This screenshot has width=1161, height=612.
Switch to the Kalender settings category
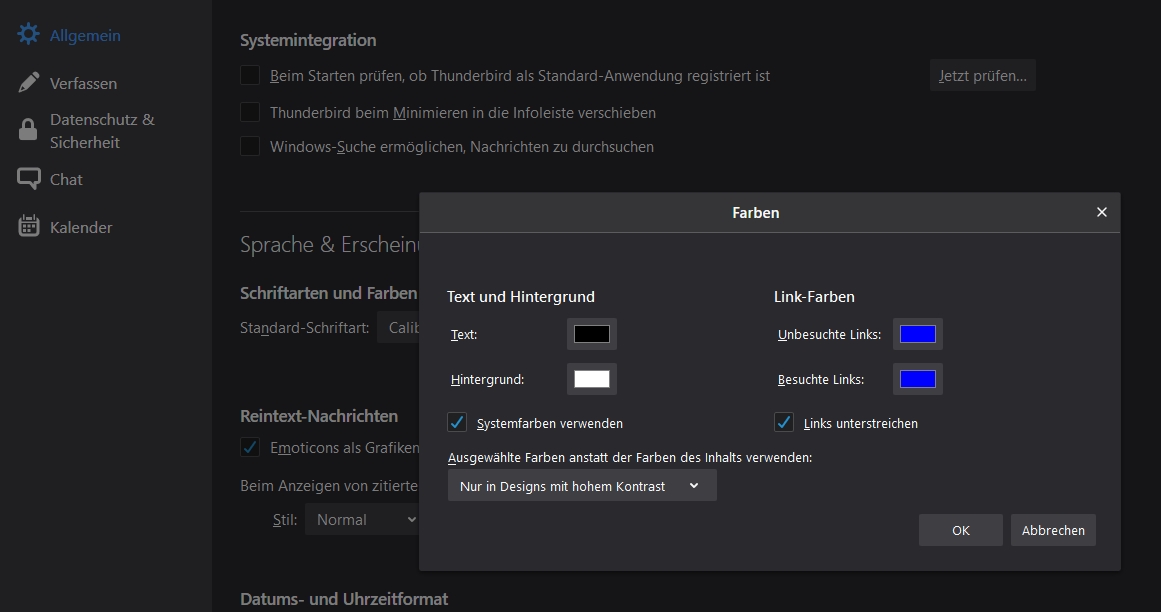81,227
